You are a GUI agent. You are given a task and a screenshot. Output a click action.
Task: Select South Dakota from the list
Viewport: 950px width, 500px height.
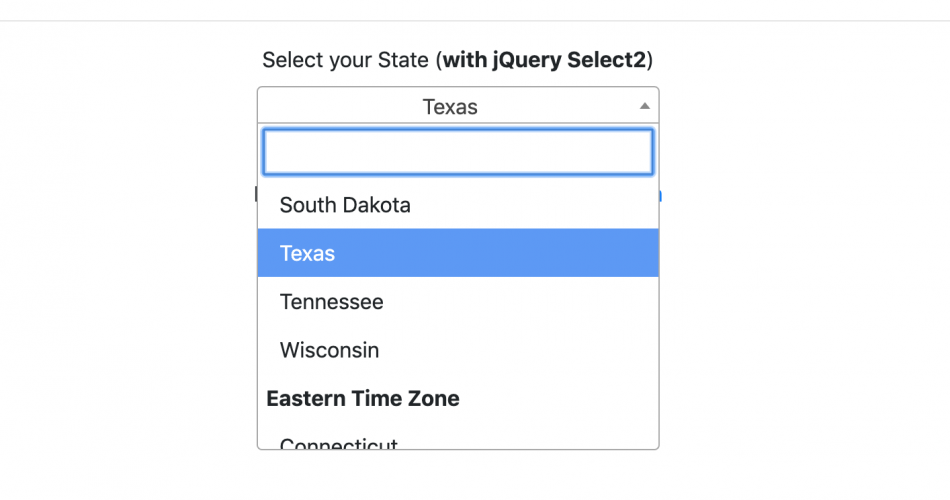[x=345, y=205]
